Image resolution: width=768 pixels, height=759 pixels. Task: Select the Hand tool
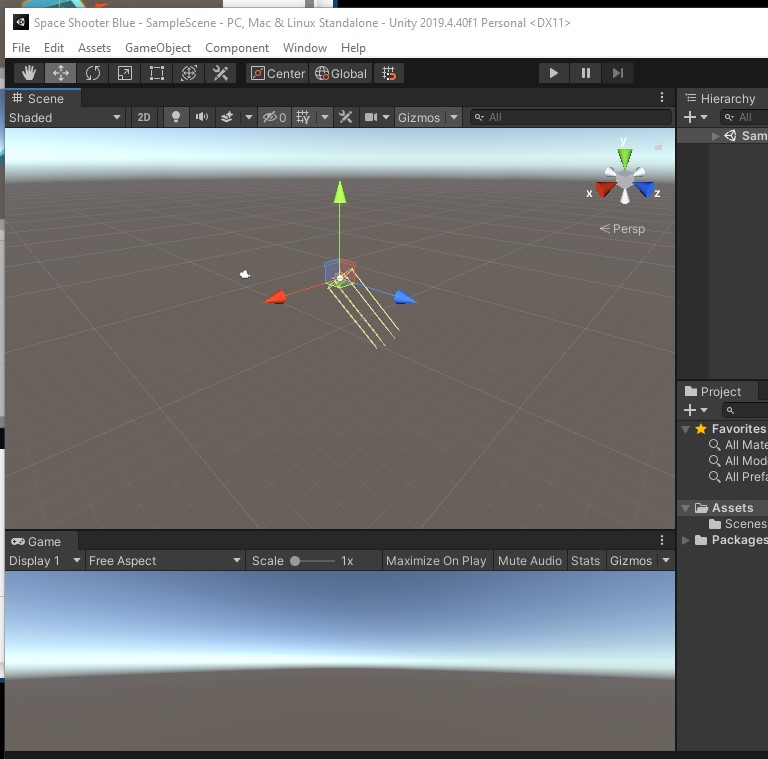pyautogui.click(x=29, y=73)
